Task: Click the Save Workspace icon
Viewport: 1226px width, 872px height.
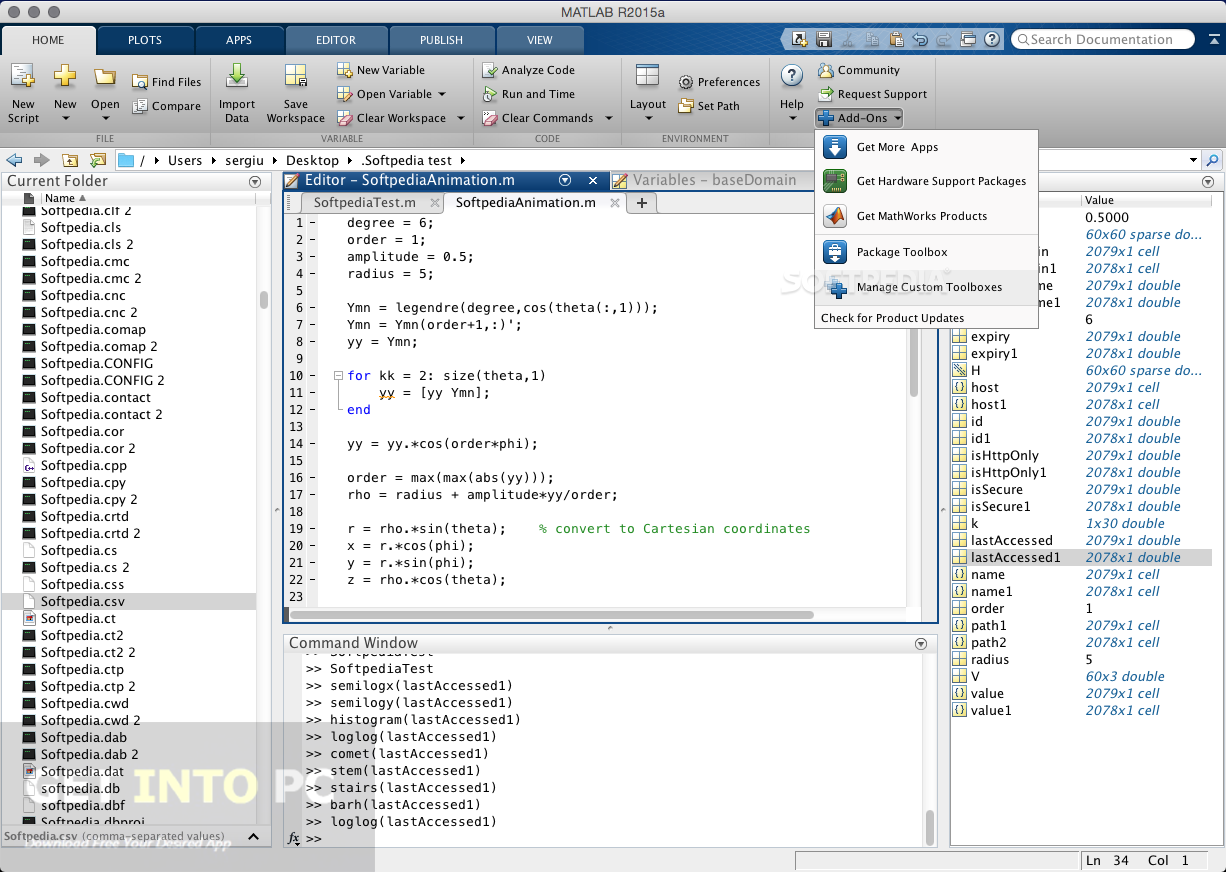Action: coord(295,77)
